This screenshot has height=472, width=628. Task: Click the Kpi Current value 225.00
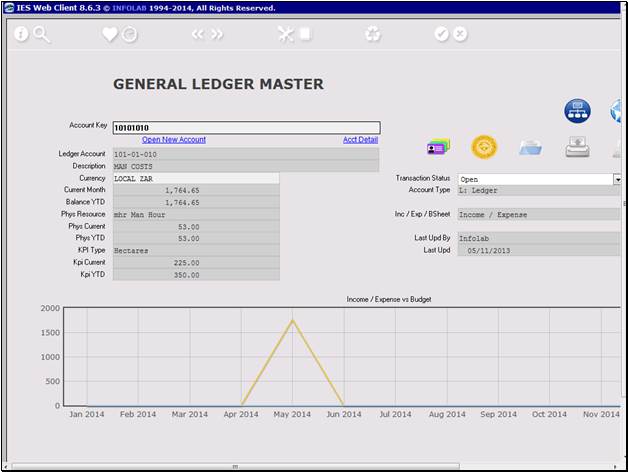(196, 263)
